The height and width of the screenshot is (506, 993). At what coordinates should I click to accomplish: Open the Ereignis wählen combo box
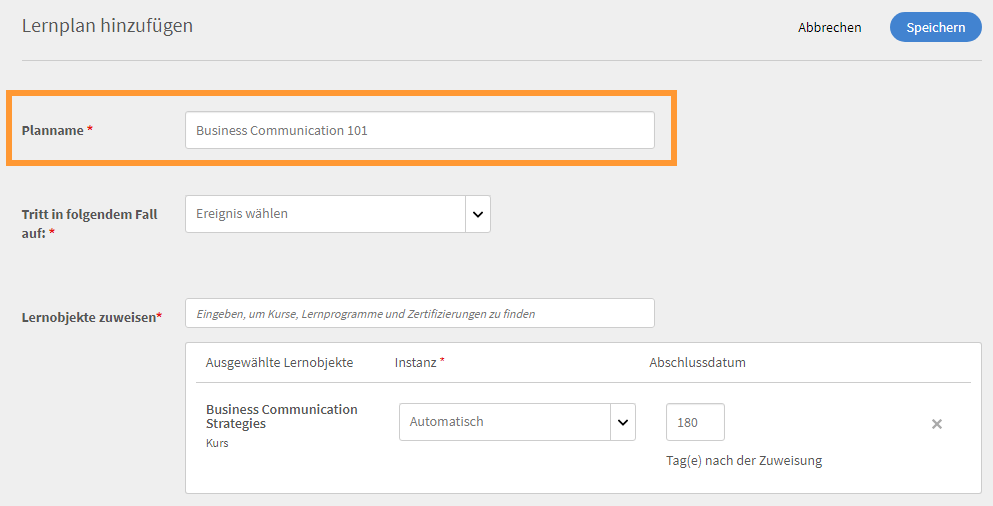(325, 213)
